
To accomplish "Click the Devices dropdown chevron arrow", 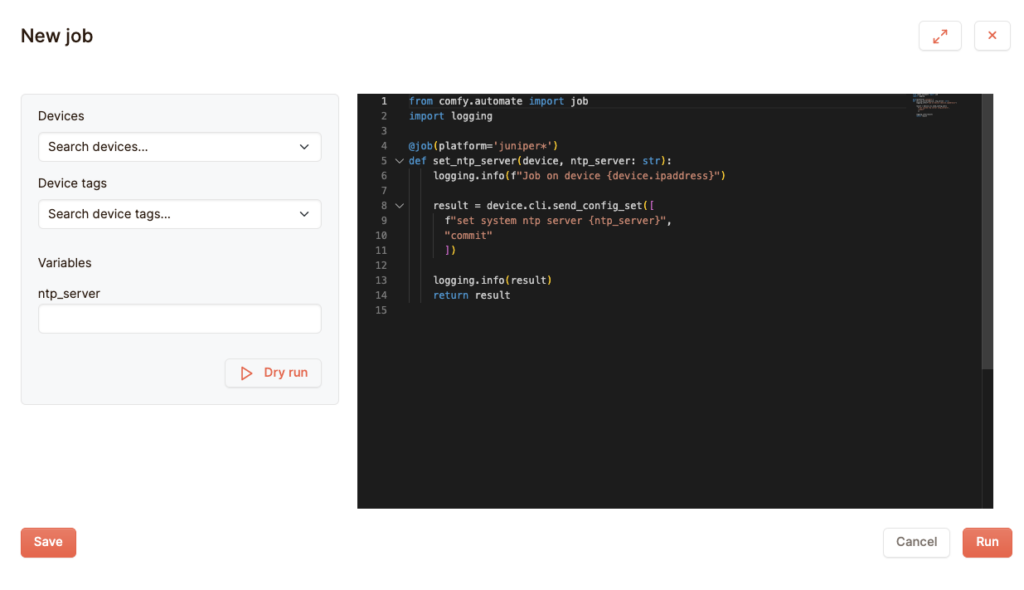I will coord(304,147).
